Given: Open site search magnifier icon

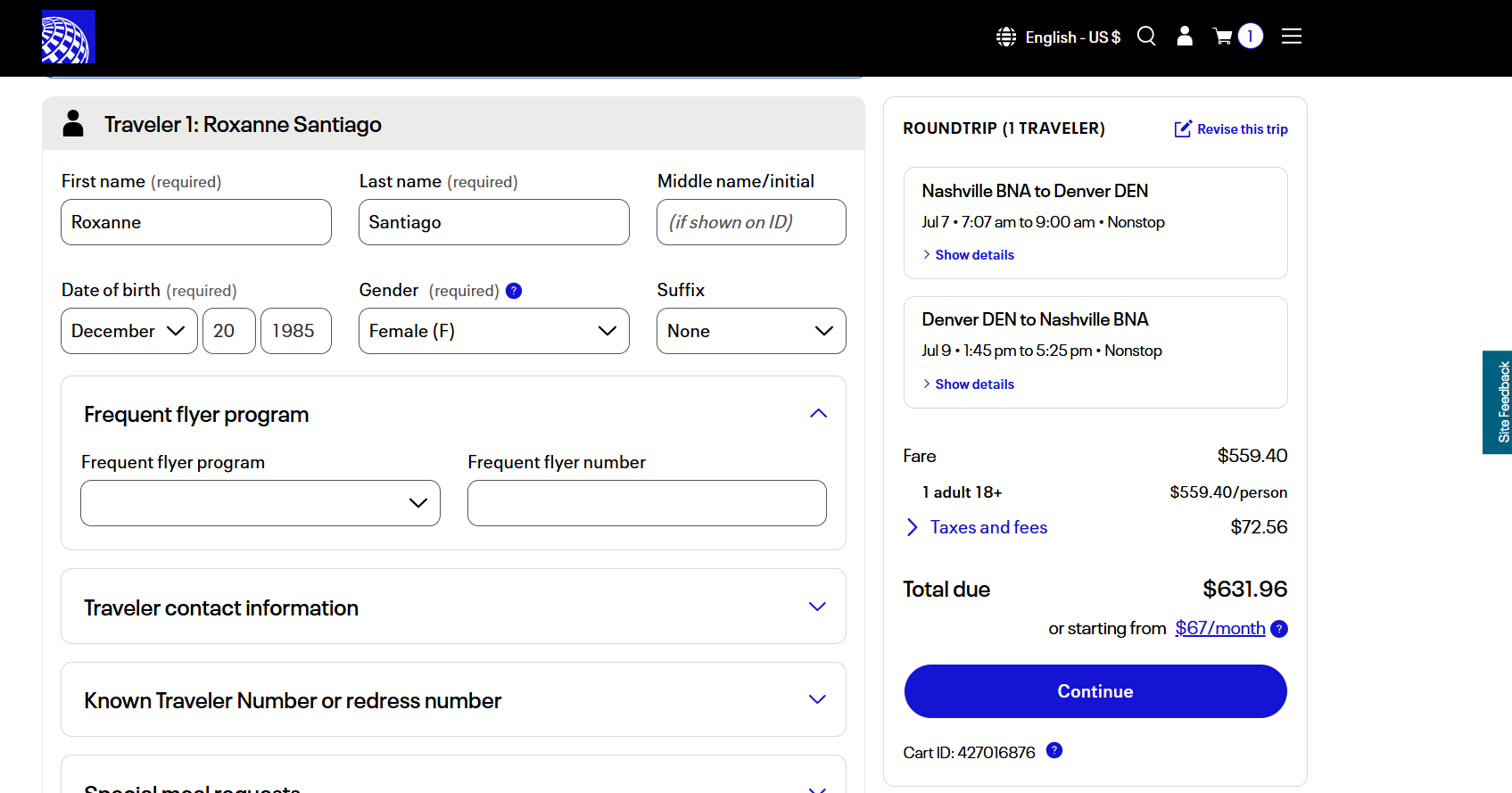Looking at the screenshot, I should (1146, 36).
